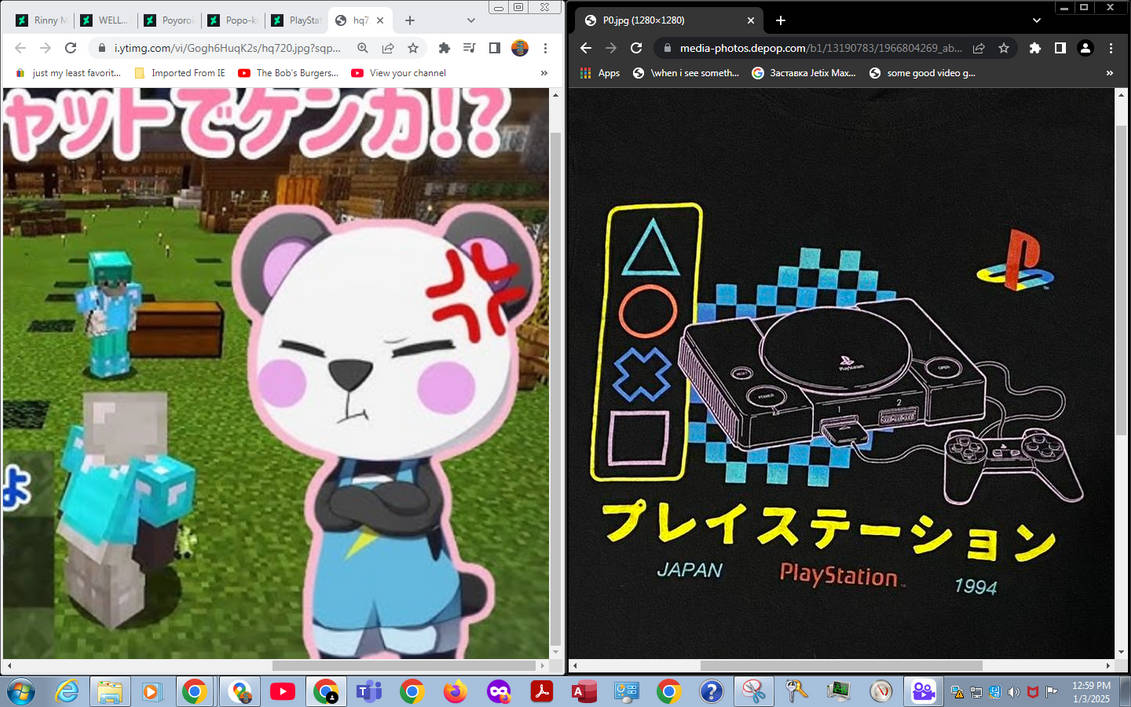Open 'The Bob's Burgers' bookmark

point(288,73)
